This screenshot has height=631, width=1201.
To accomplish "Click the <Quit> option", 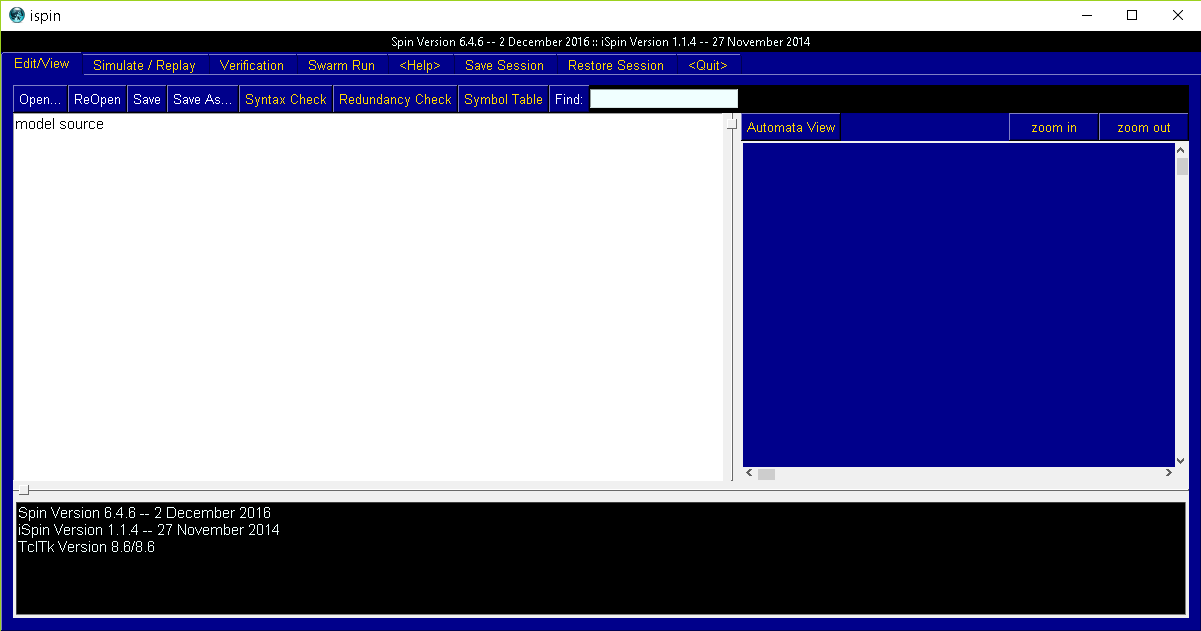I will coord(708,65).
